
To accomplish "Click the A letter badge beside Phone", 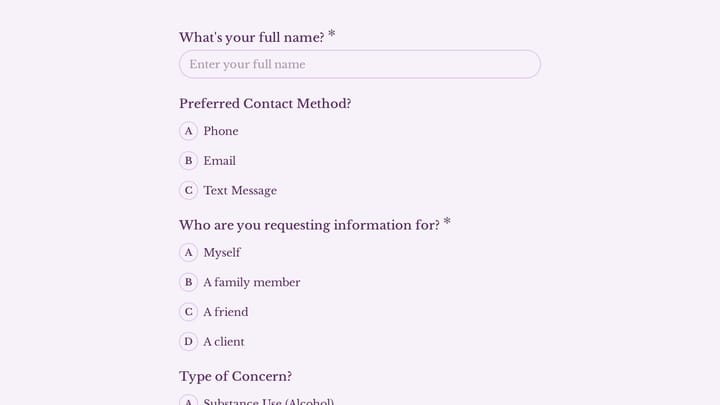I will point(188,131).
